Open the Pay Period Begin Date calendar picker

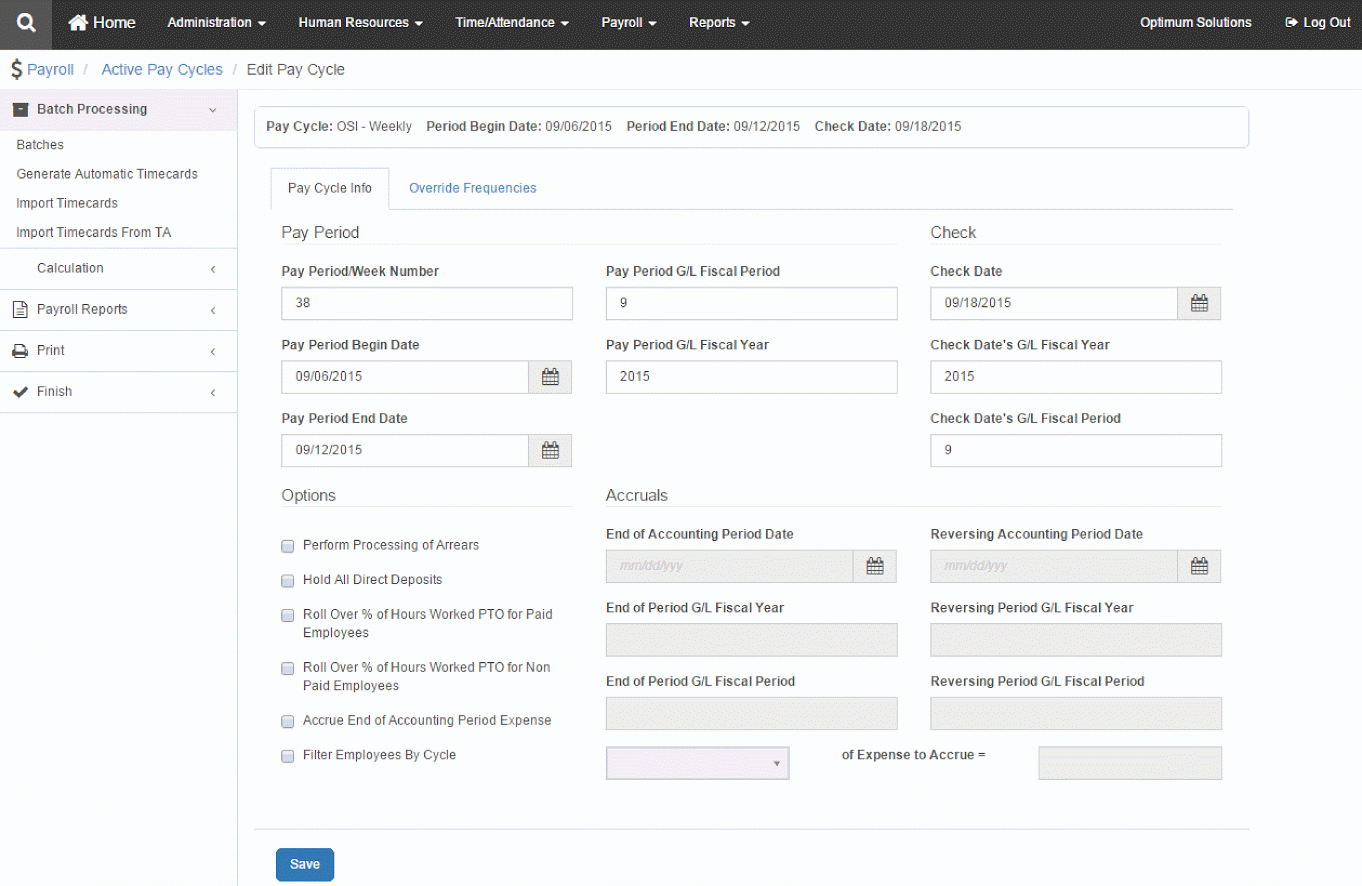pos(550,377)
